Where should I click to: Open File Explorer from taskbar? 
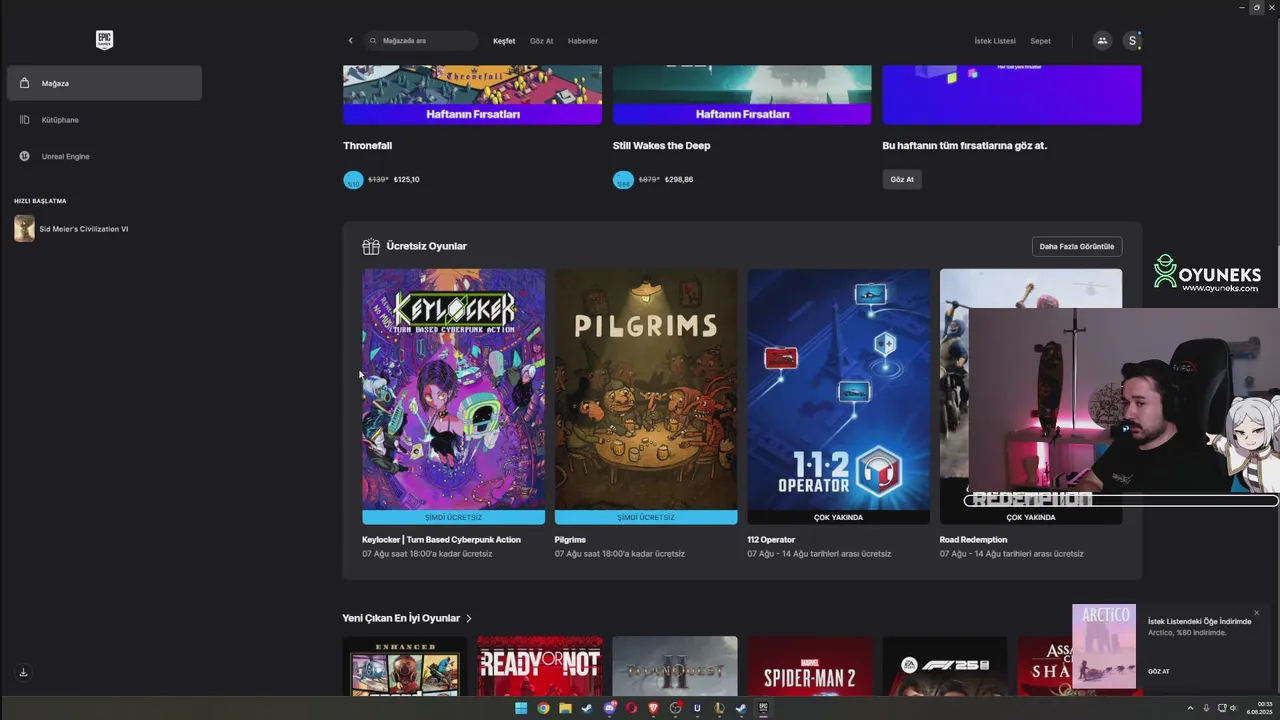565,708
